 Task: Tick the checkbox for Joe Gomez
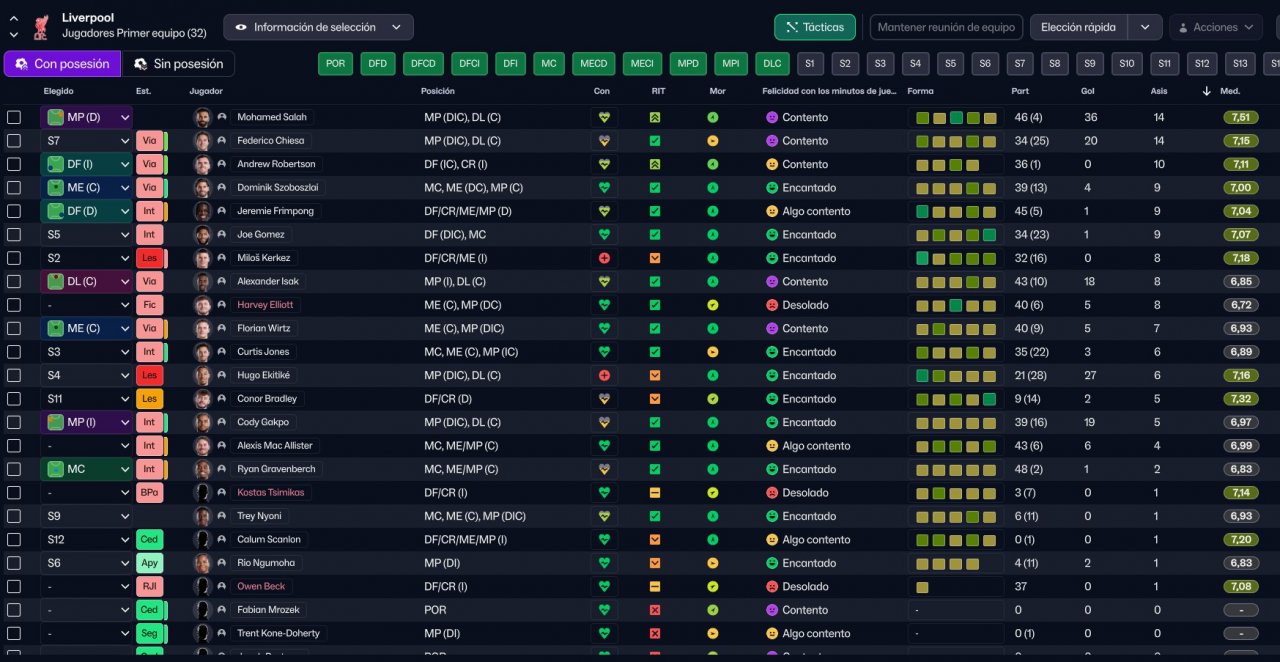14,235
